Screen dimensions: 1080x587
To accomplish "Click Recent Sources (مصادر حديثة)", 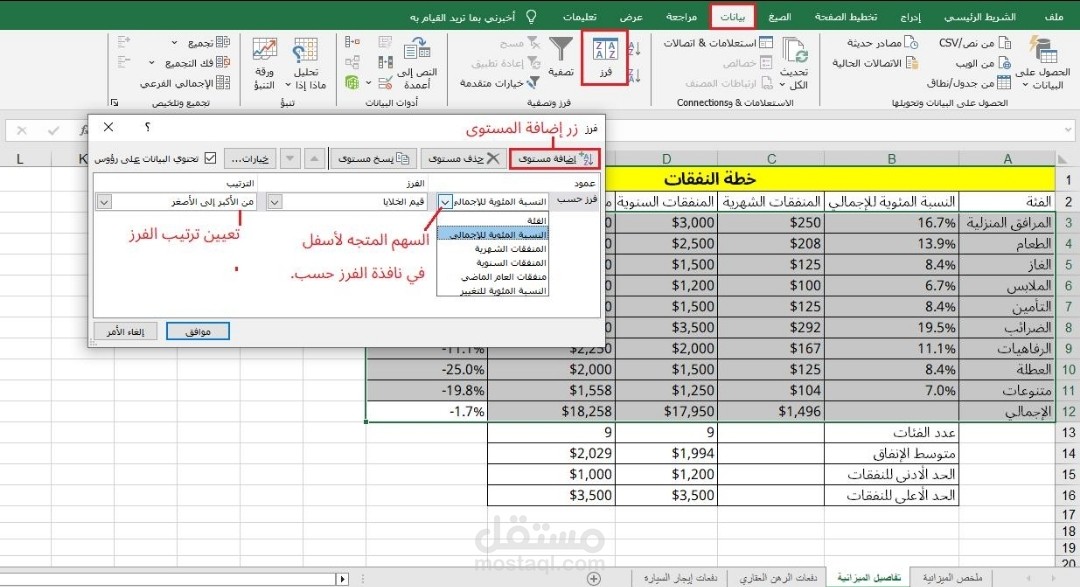I will (x=882, y=43).
